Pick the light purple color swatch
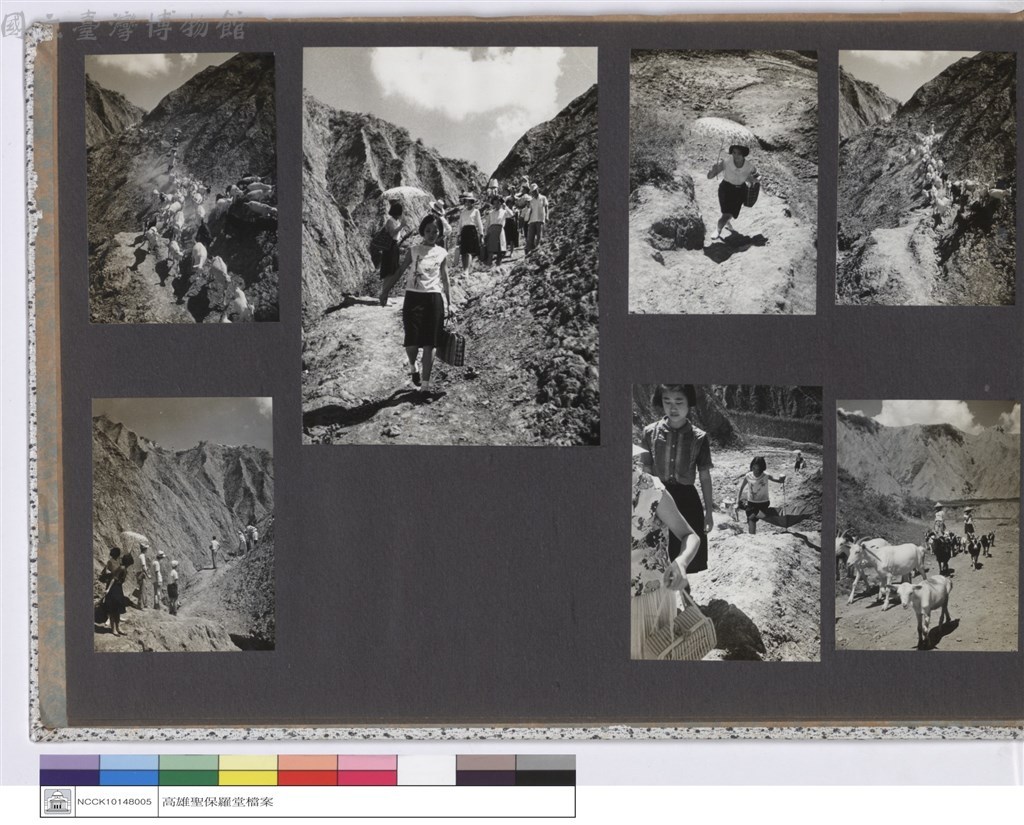This screenshot has width=1024, height=825. pyautogui.click(x=69, y=762)
